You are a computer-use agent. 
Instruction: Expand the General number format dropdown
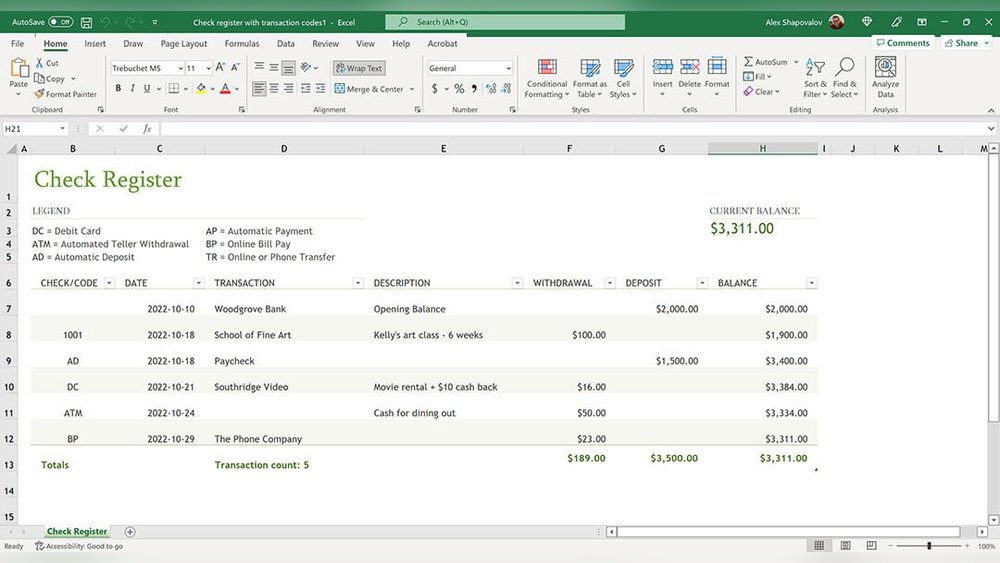click(508, 69)
